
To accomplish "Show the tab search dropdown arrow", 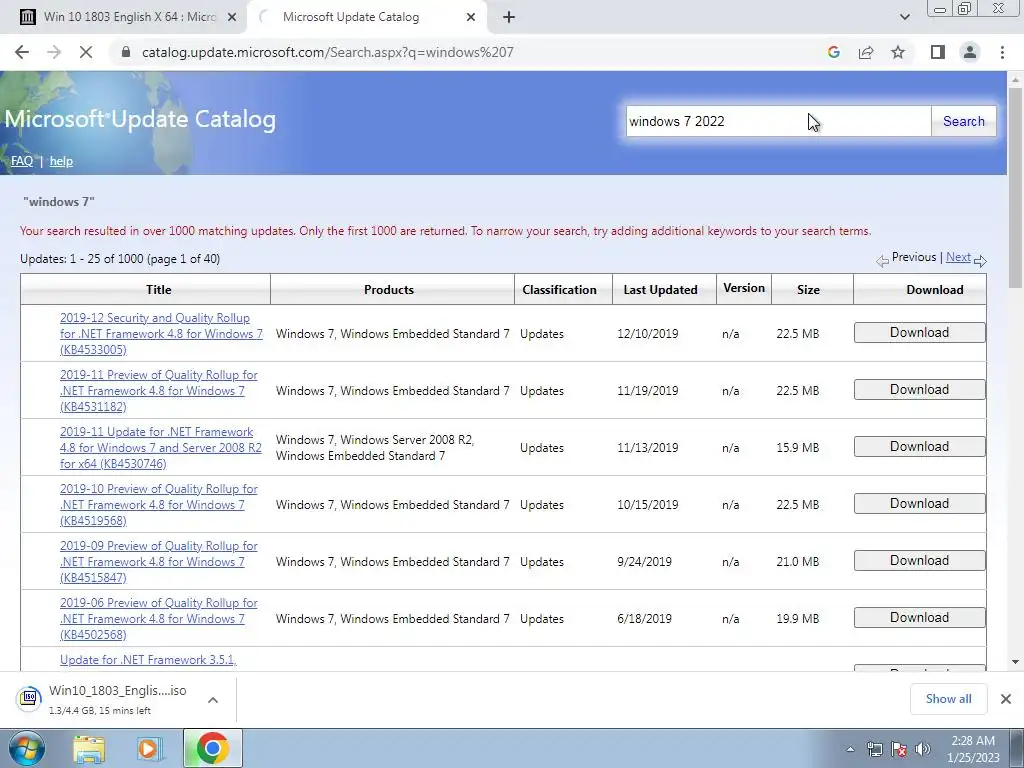I will point(904,17).
